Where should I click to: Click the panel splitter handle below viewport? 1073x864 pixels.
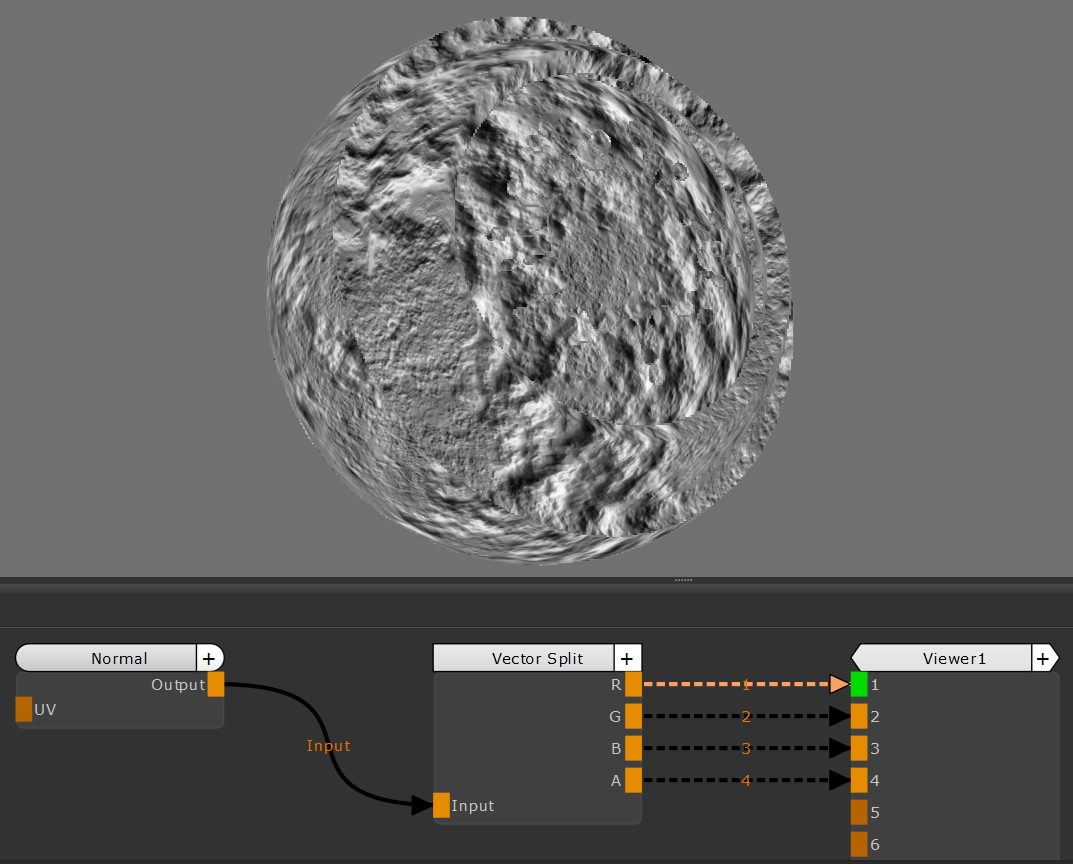683,579
